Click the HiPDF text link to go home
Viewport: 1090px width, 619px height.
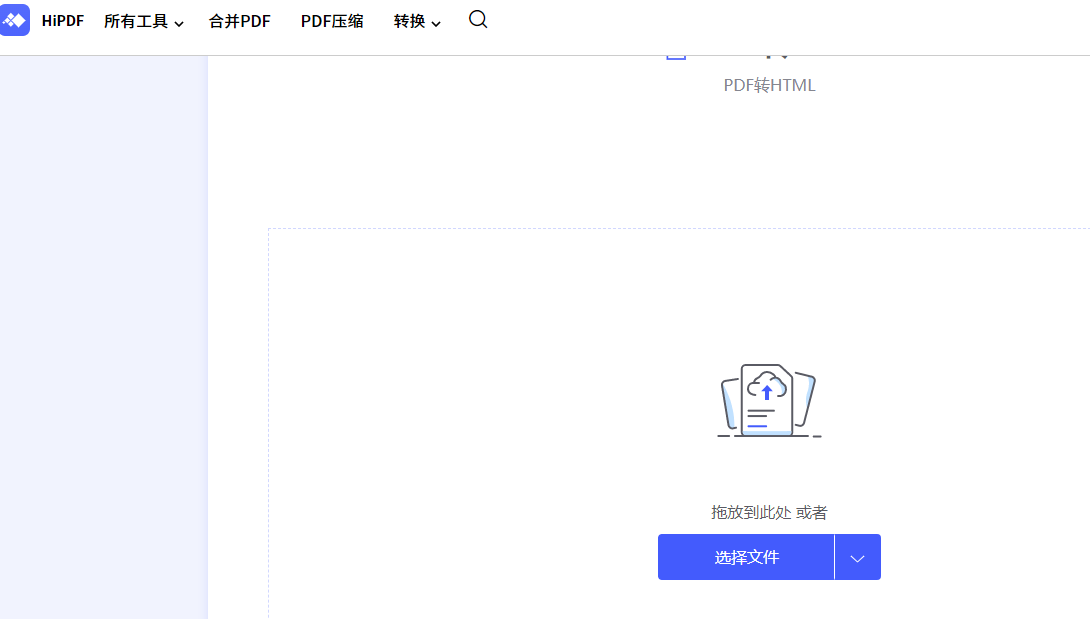tap(62, 20)
